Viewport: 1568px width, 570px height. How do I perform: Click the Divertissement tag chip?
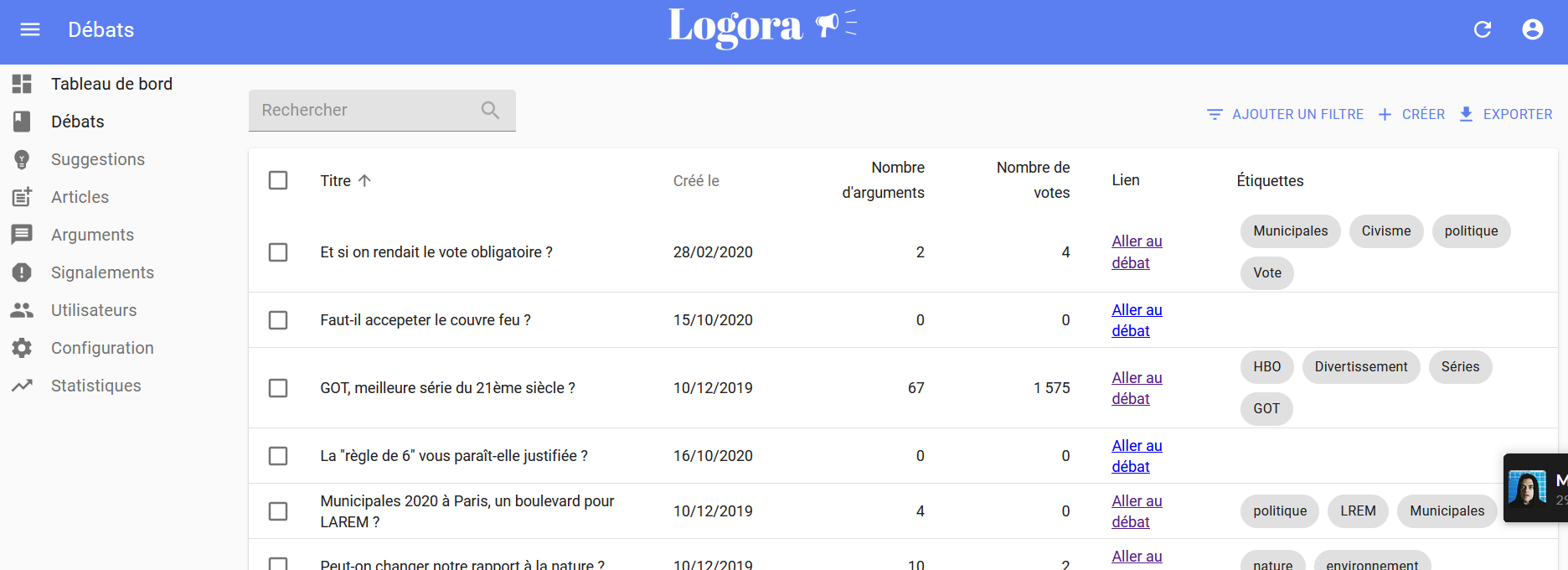(1361, 367)
